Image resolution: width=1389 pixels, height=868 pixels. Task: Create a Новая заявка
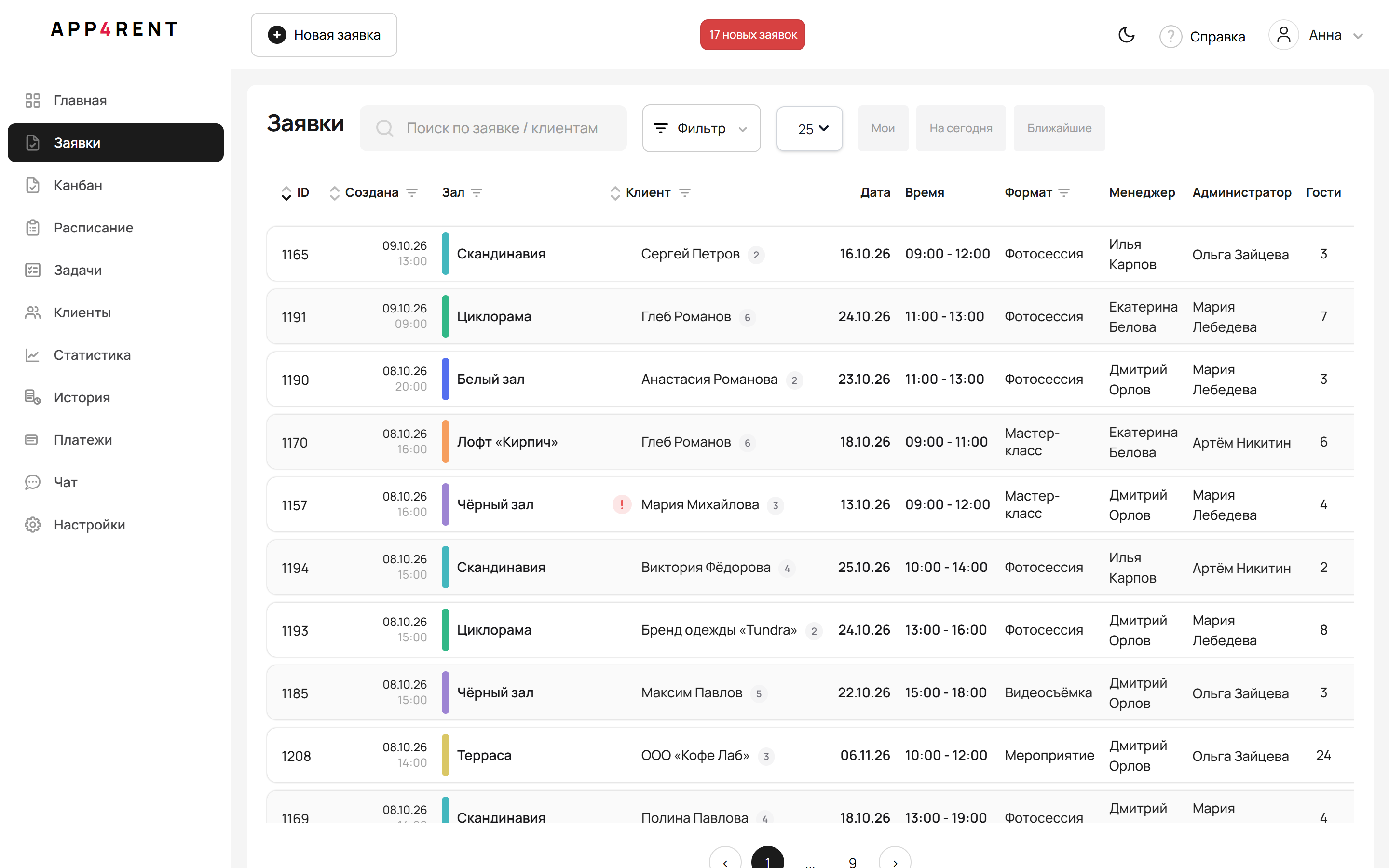pyautogui.click(x=324, y=35)
